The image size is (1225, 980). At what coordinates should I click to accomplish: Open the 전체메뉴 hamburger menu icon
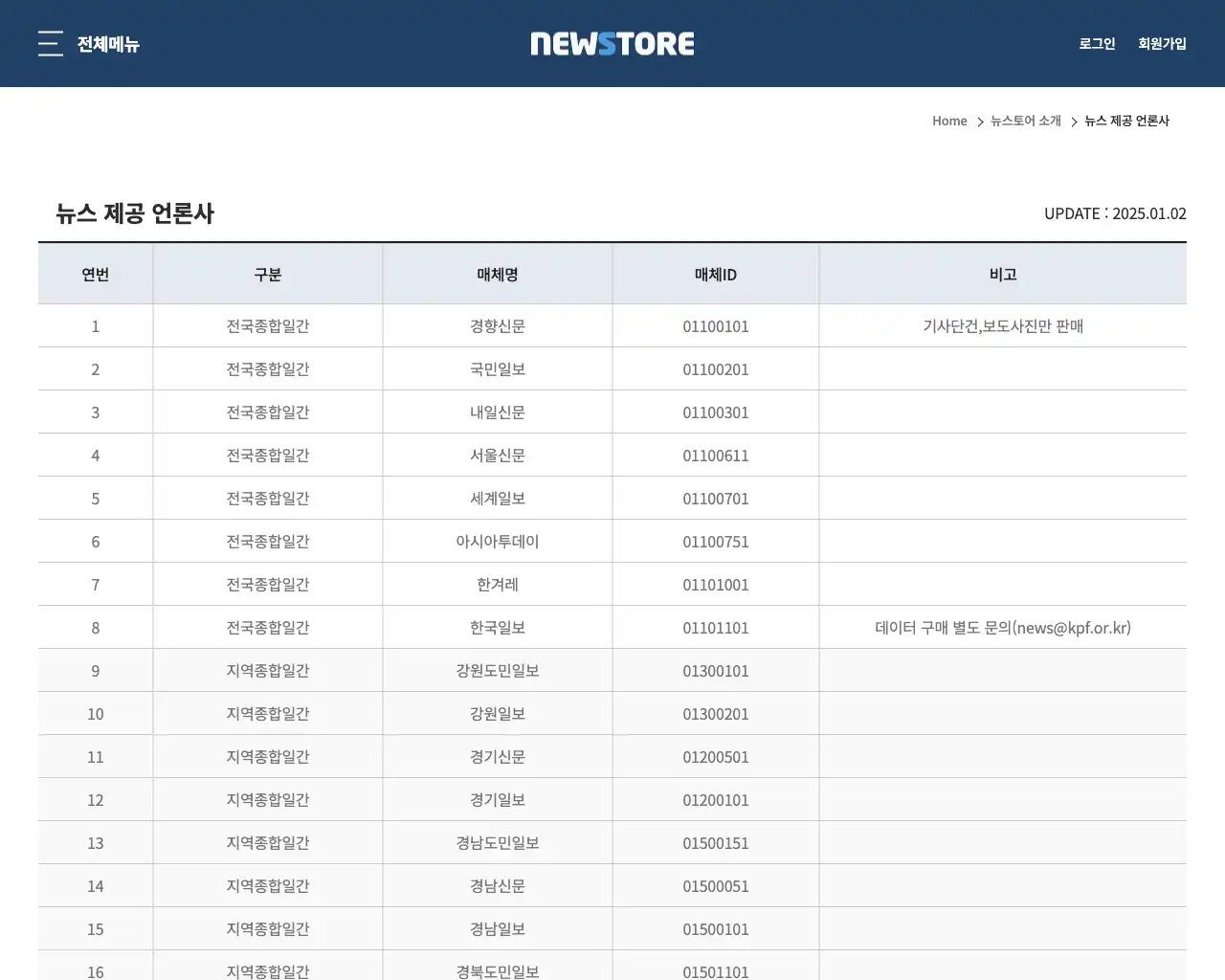[x=51, y=44]
